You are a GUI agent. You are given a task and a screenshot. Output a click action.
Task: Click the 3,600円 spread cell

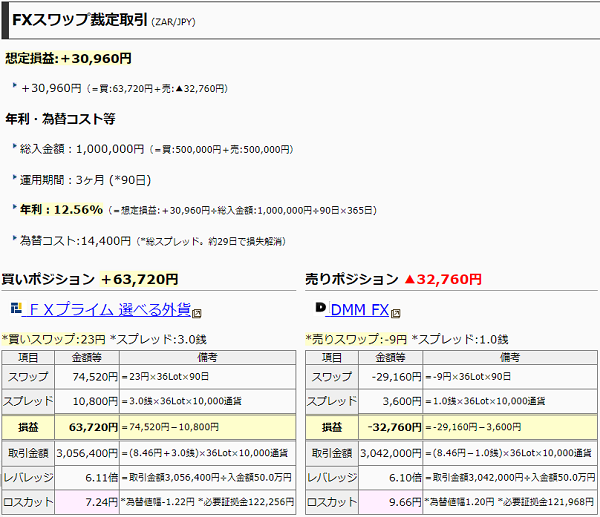coord(390,401)
